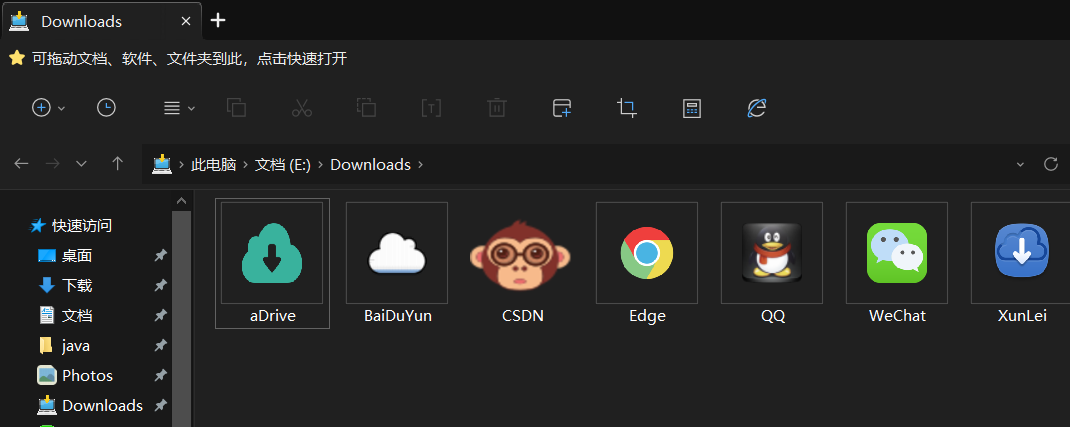
Task: Unpin 文档 using its pin icon
Action: pos(160,316)
